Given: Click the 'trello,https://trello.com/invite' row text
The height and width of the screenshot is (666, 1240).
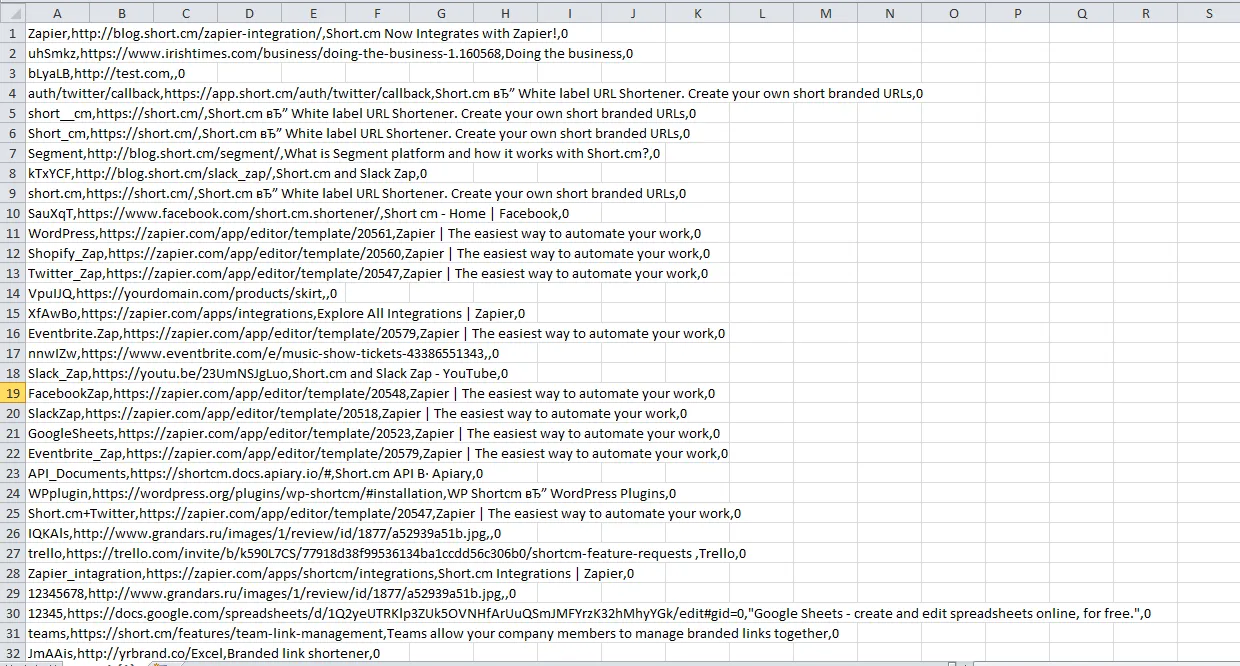Looking at the screenshot, I should click(x=387, y=553).
